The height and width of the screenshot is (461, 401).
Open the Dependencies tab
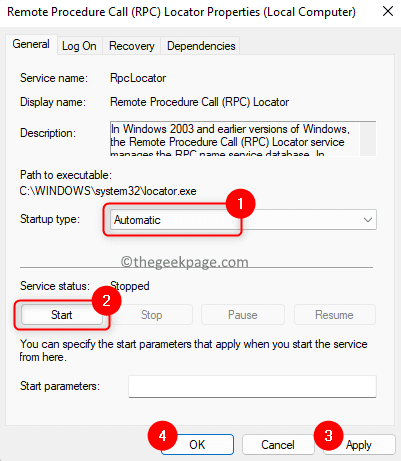pyautogui.click(x=201, y=46)
